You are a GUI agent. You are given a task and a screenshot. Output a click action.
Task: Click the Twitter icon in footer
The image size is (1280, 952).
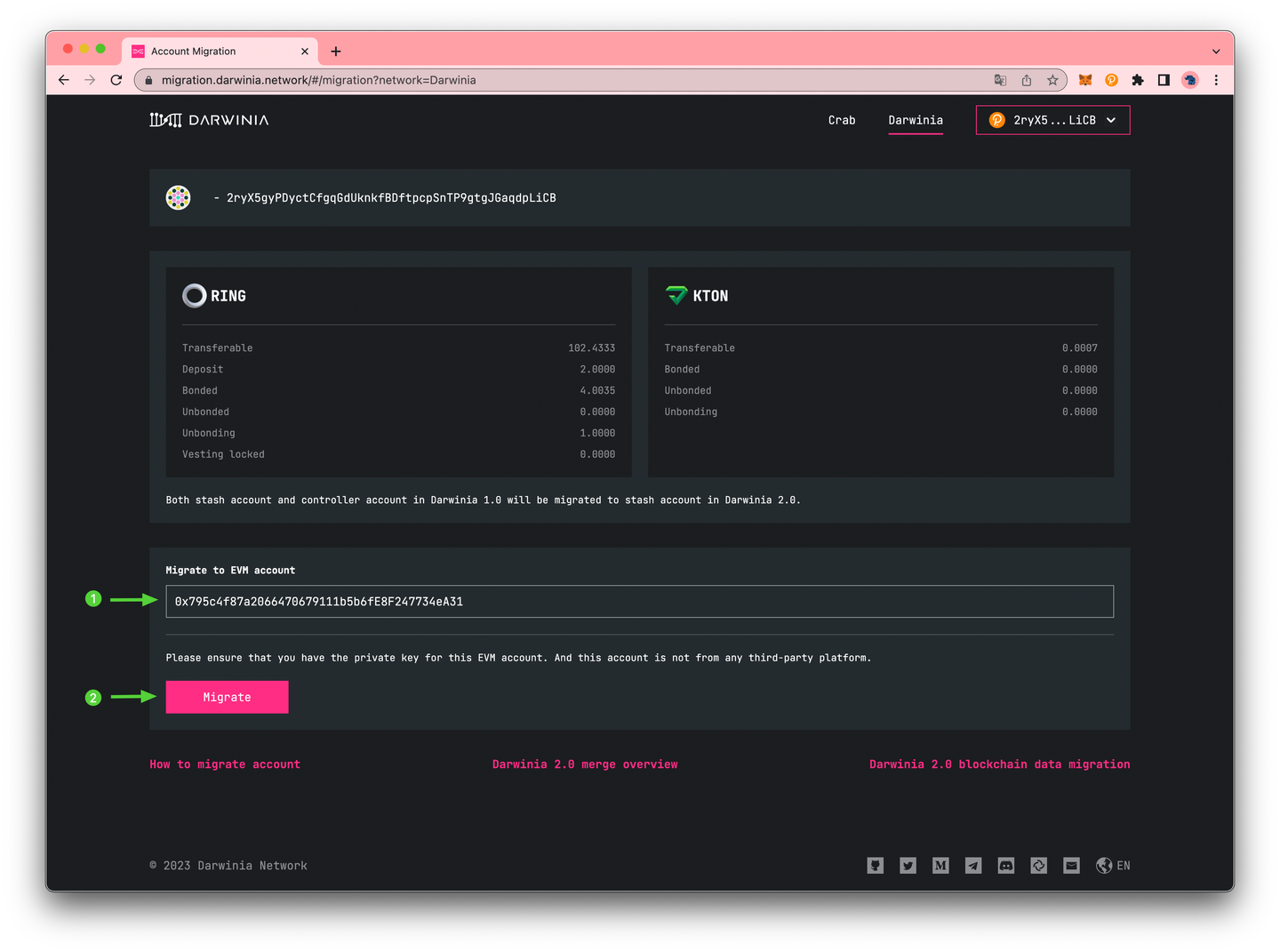coord(908,866)
